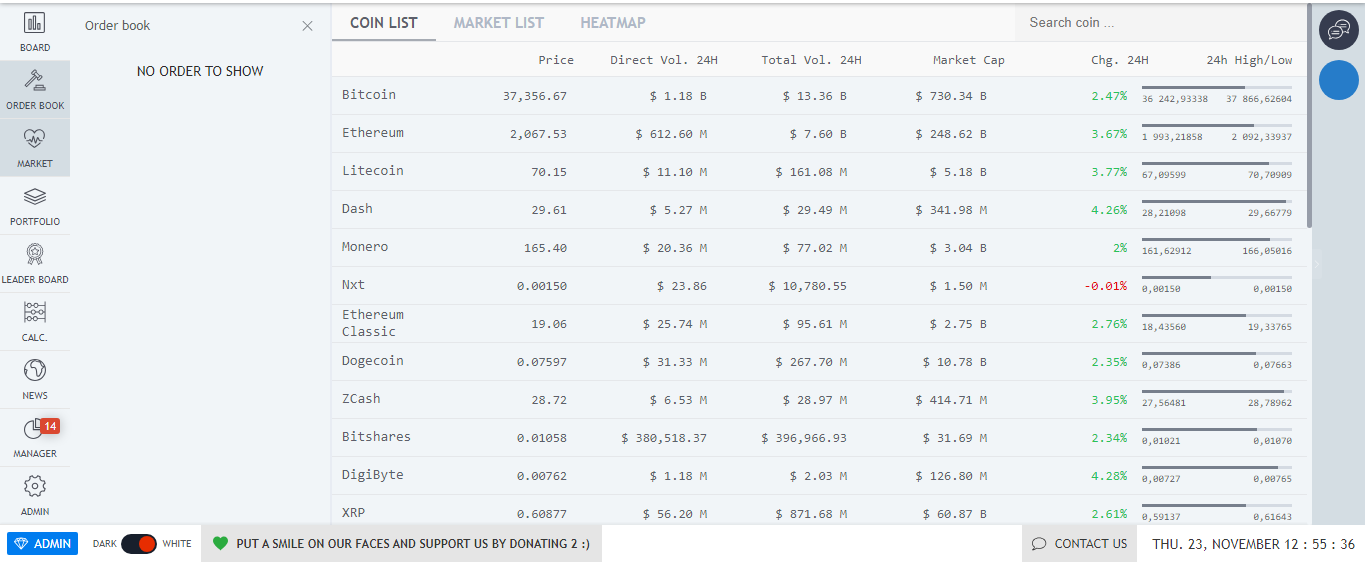Click the Contact Us button

[x=1079, y=544]
